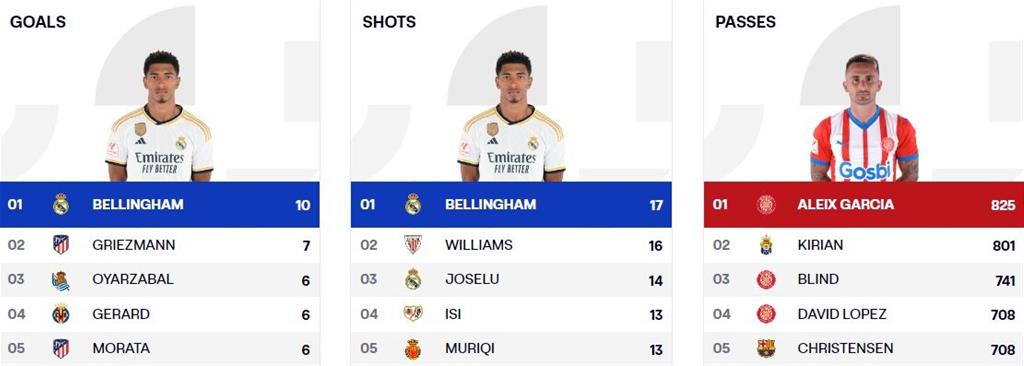Click Aleix Garcia's photo in the Passes card
1024x366 pixels.
[864, 118]
